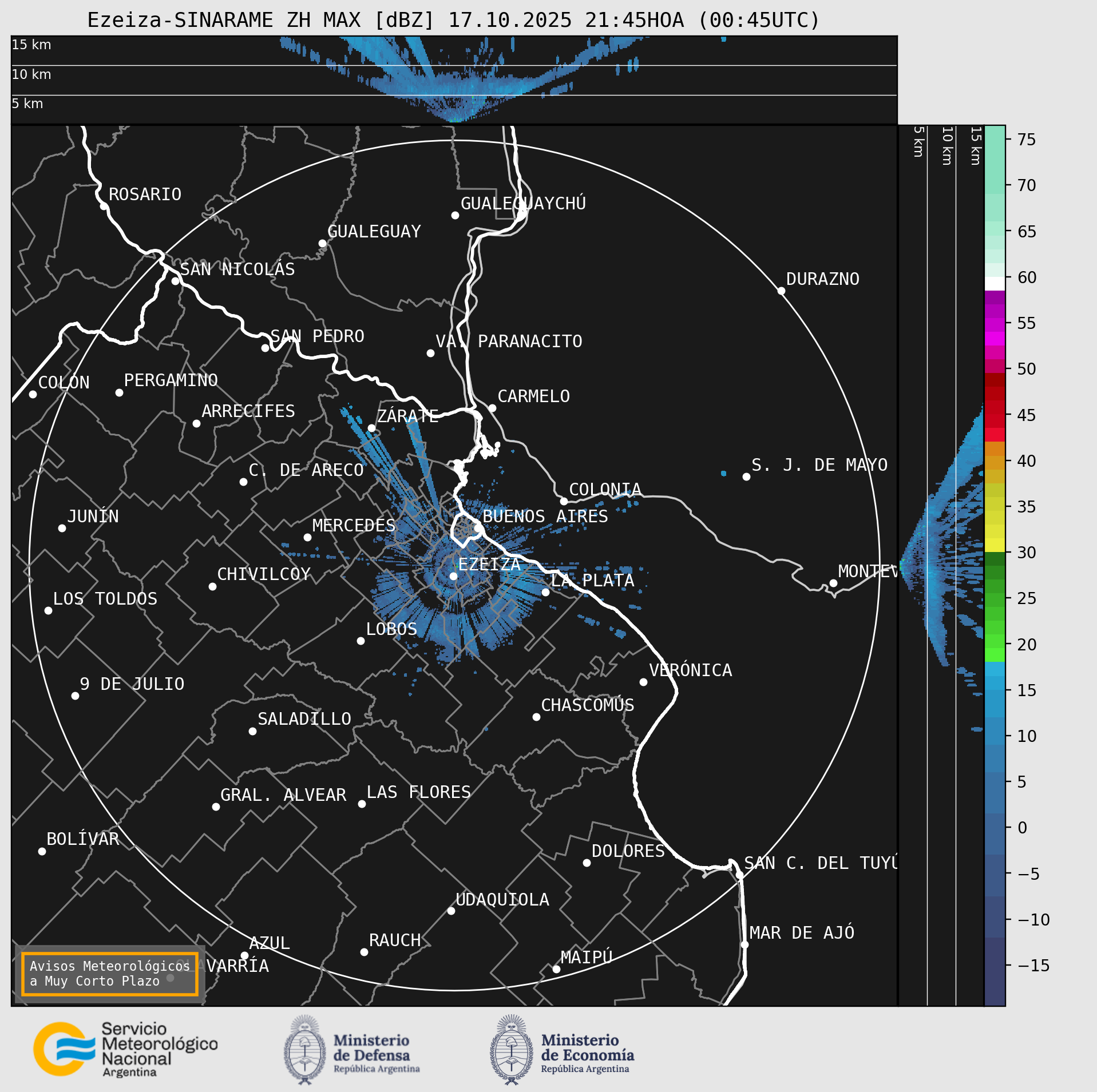
Task: Click the Servicio Meteorológico Nacional logo
Action: pos(125,1050)
